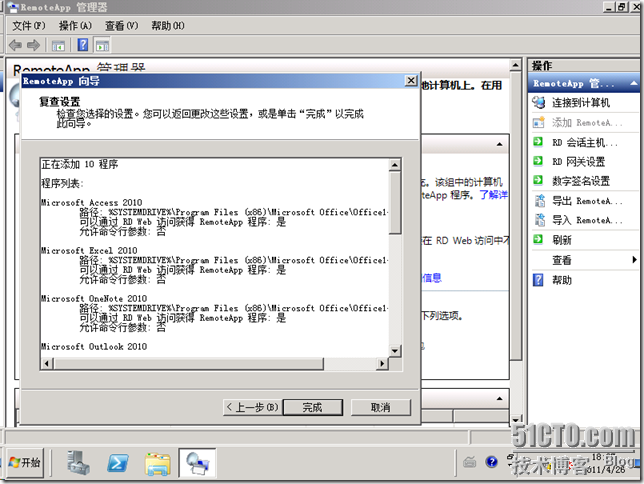Click RD 网关设置 action text
Viewport: 644px width, 484px height.
(578, 161)
